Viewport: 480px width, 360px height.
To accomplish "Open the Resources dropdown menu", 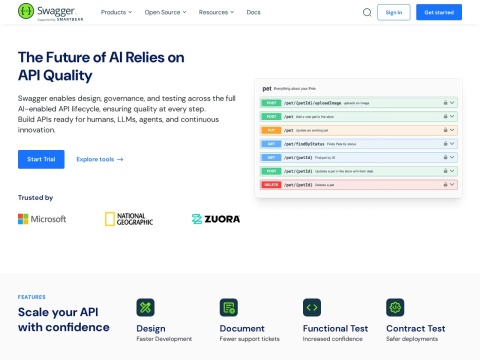I will (x=216, y=12).
